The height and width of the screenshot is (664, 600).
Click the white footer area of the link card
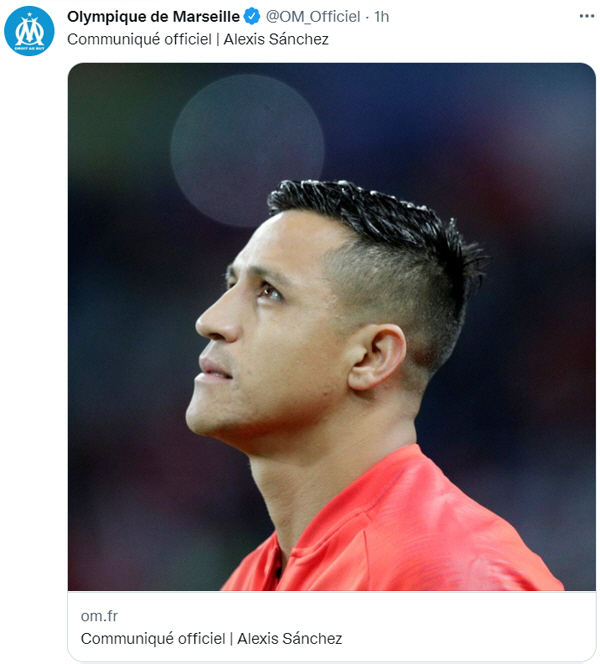[x=332, y=626]
